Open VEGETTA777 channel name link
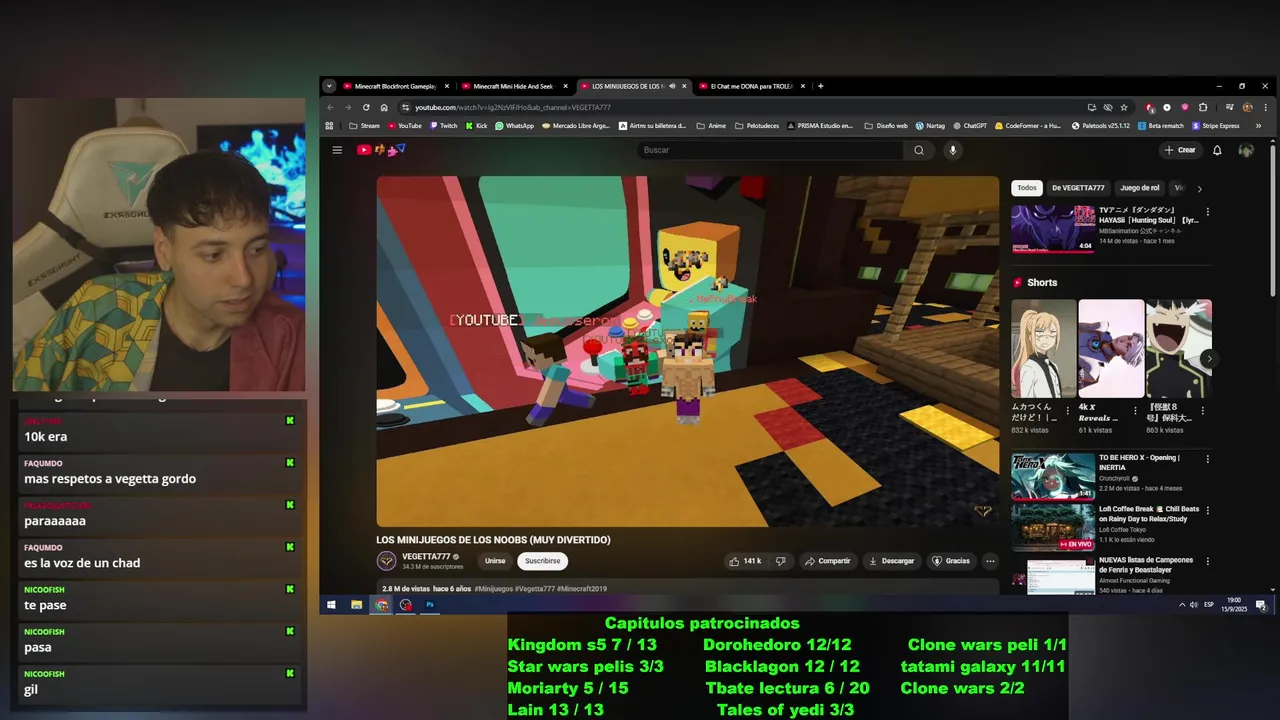The width and height of the screenshot is (1280, 720). pyautogui.click(x=426, y=556)
